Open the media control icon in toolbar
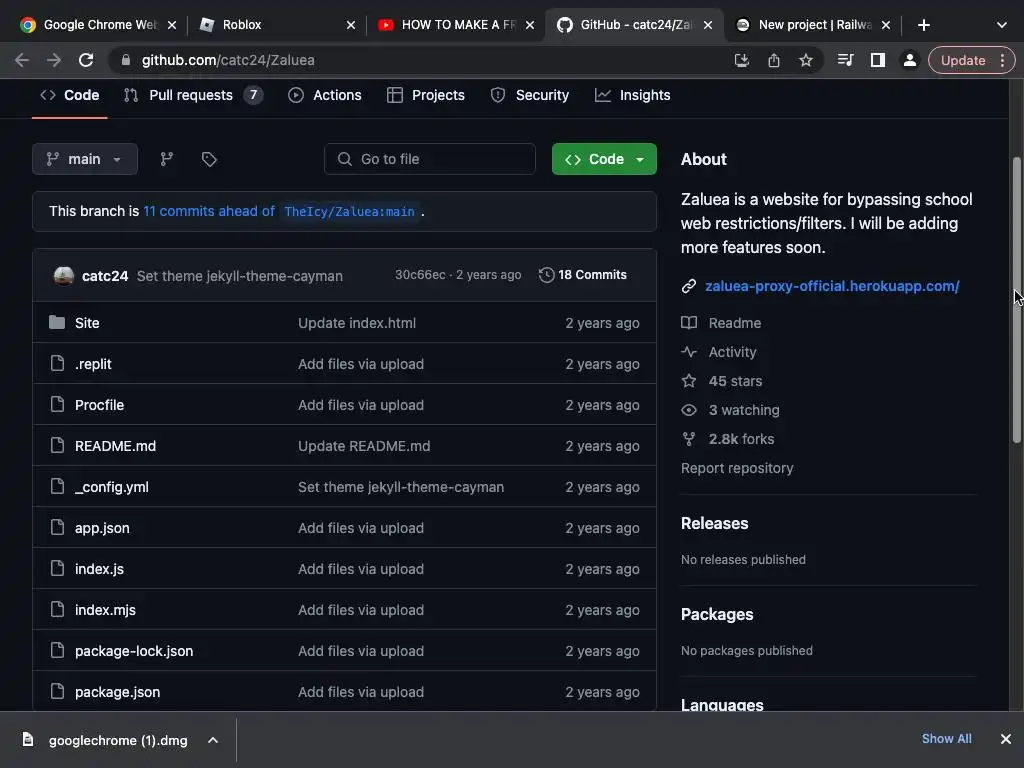Image resolution: width=1024 pixels, height=768 pixels. [x=845, y=60]
